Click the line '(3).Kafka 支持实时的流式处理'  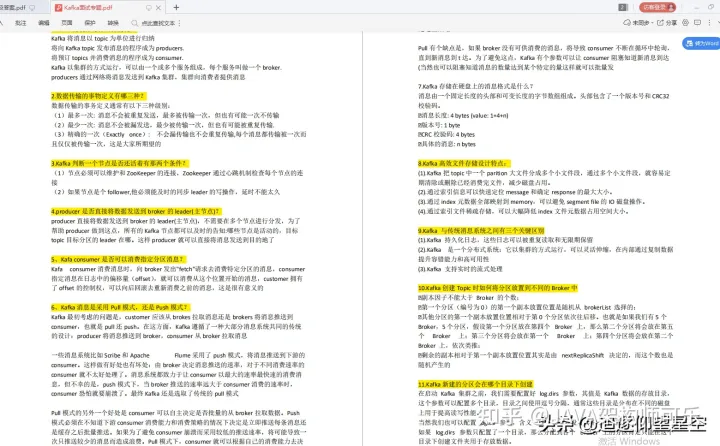pyautogui.click(x=460, y=269)
